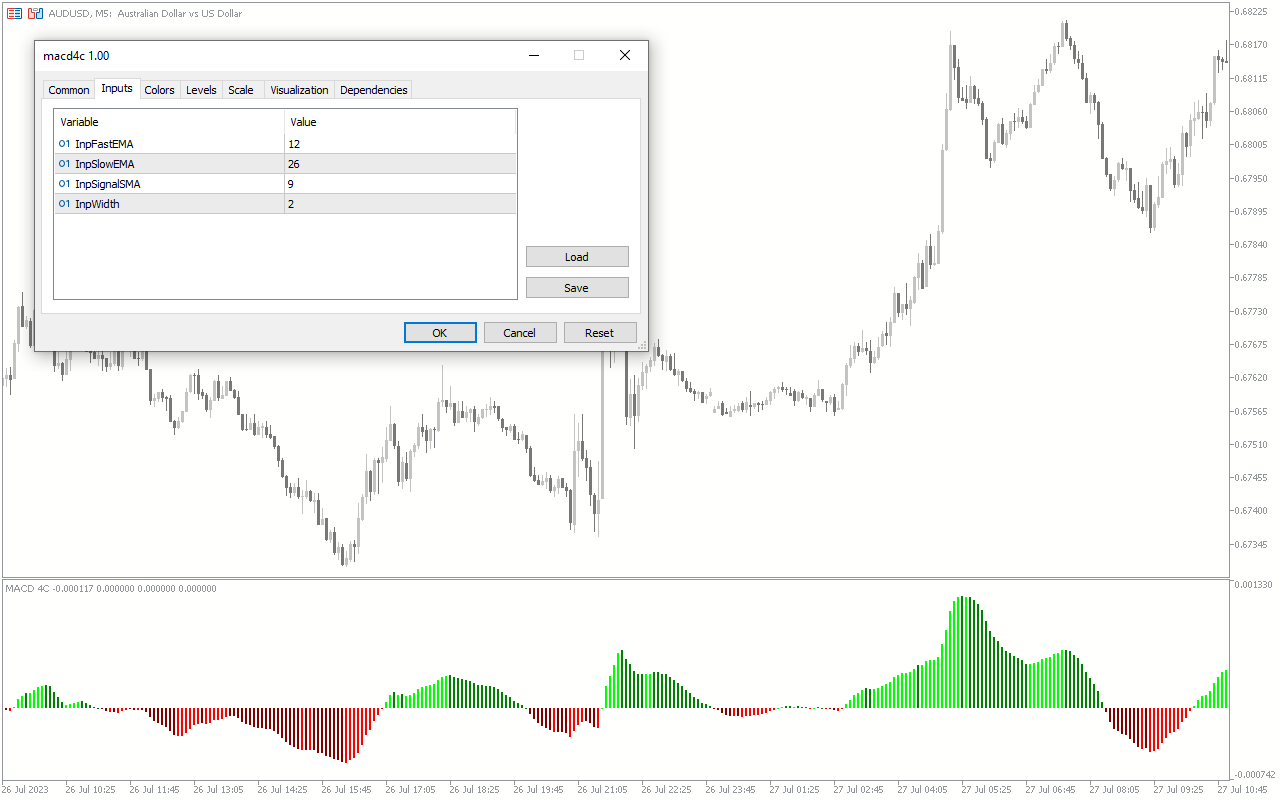Minimize the macd4c 1.00 dialog
This screenshot has width=1280, height=800.
point(533,56)
